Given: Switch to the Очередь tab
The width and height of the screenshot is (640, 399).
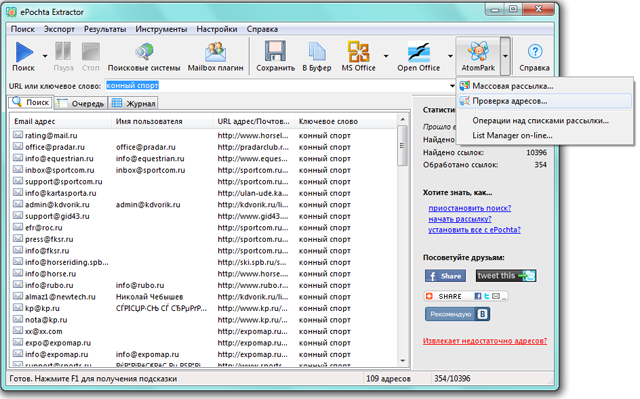Looking at the screenshot, I should pyautogui.click(x=81, y=103).
